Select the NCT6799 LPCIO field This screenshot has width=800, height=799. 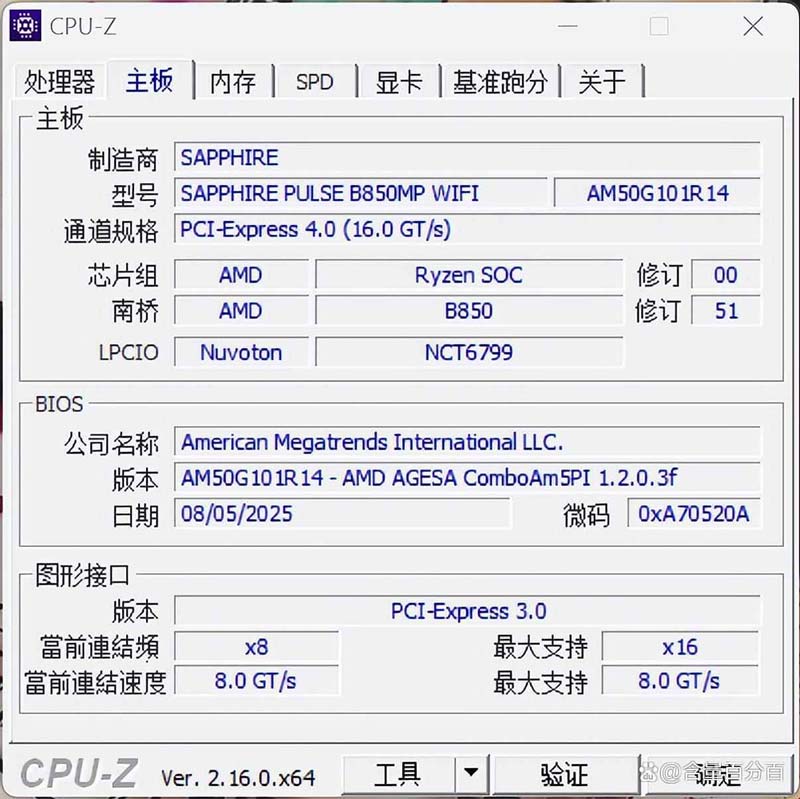tap(468, 352)
